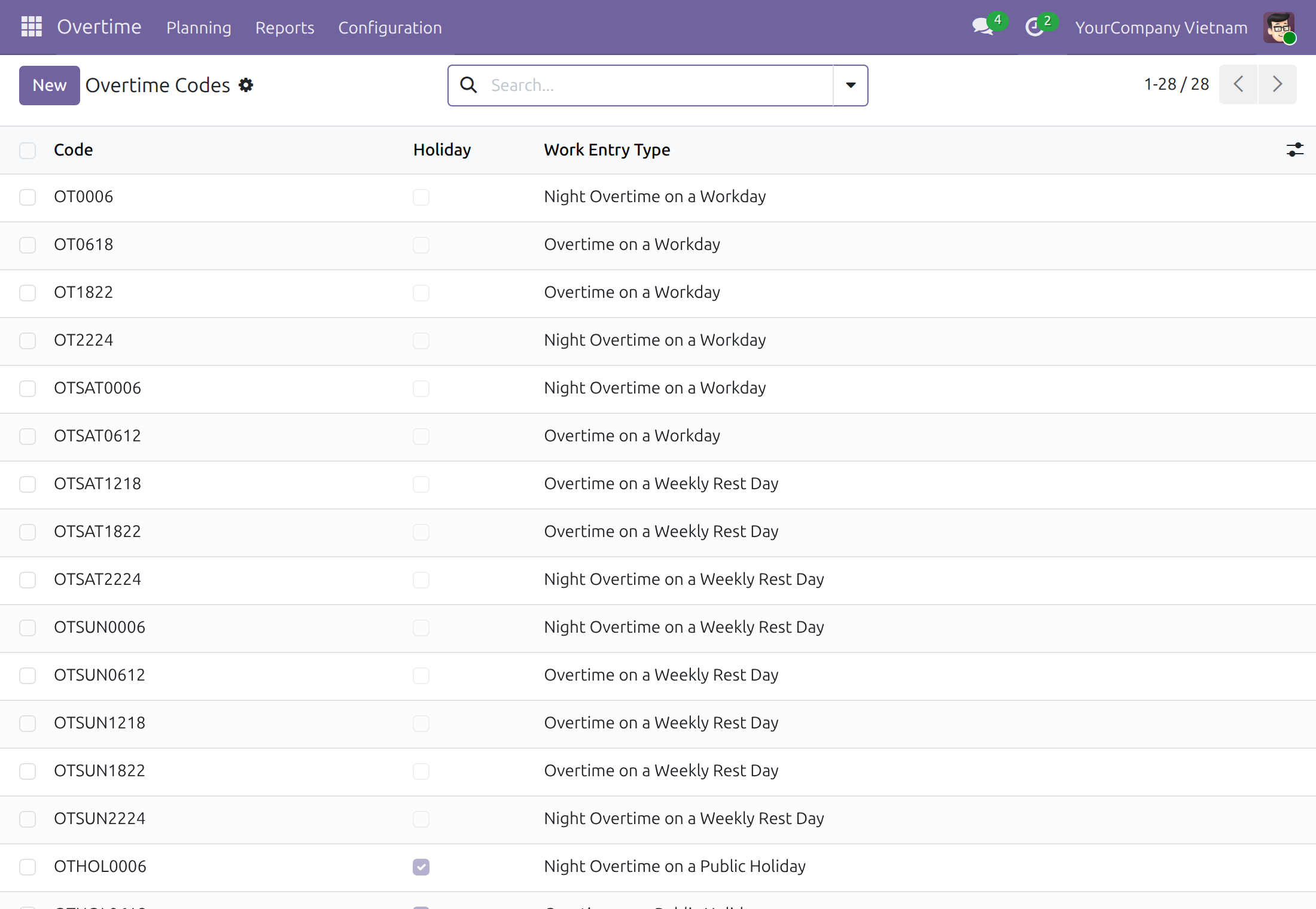
Task: Click the user avatar picture
Action: (x=1279, y=28)
